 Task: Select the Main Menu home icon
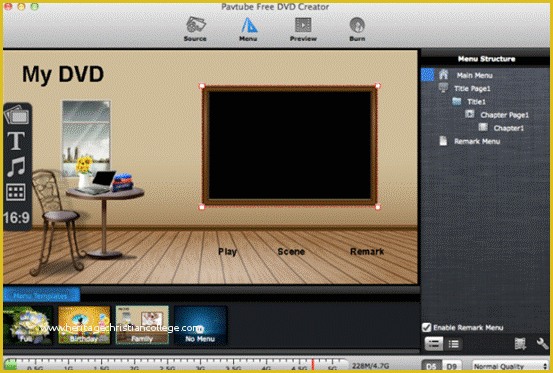point(443,74)
